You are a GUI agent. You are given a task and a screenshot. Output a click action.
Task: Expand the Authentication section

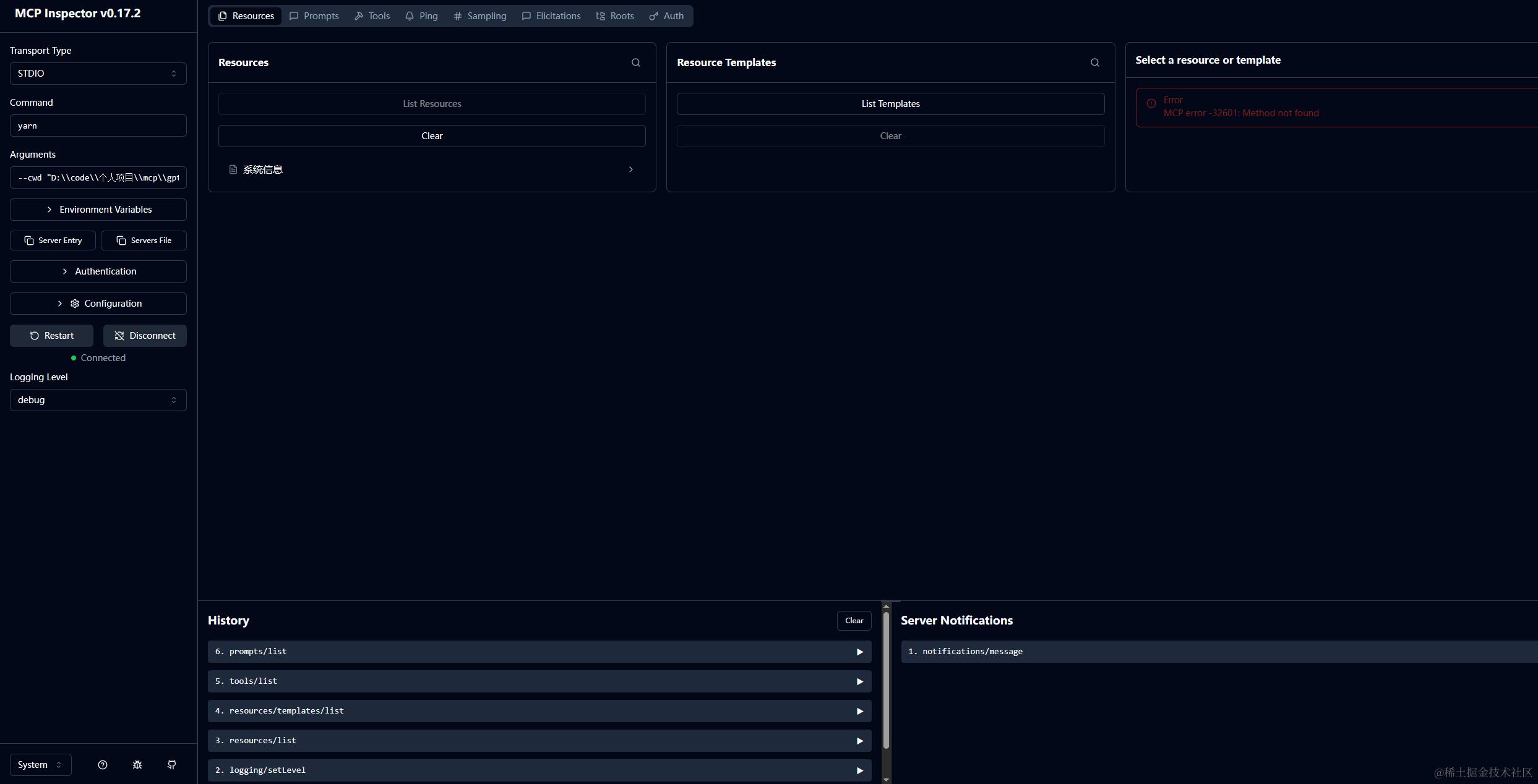98,271
